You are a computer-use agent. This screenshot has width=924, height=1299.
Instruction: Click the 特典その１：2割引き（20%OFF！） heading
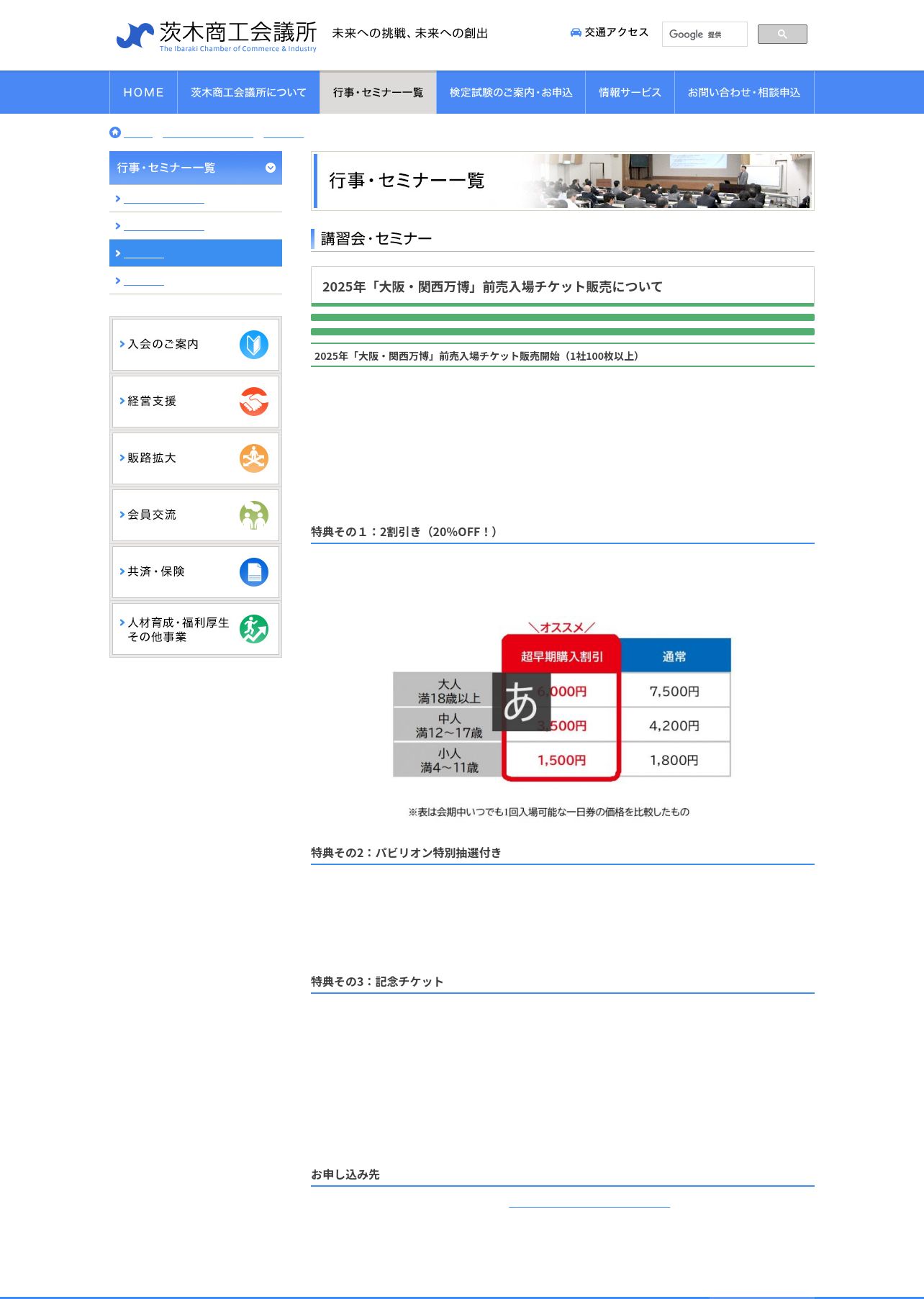(x=404, y=532)
